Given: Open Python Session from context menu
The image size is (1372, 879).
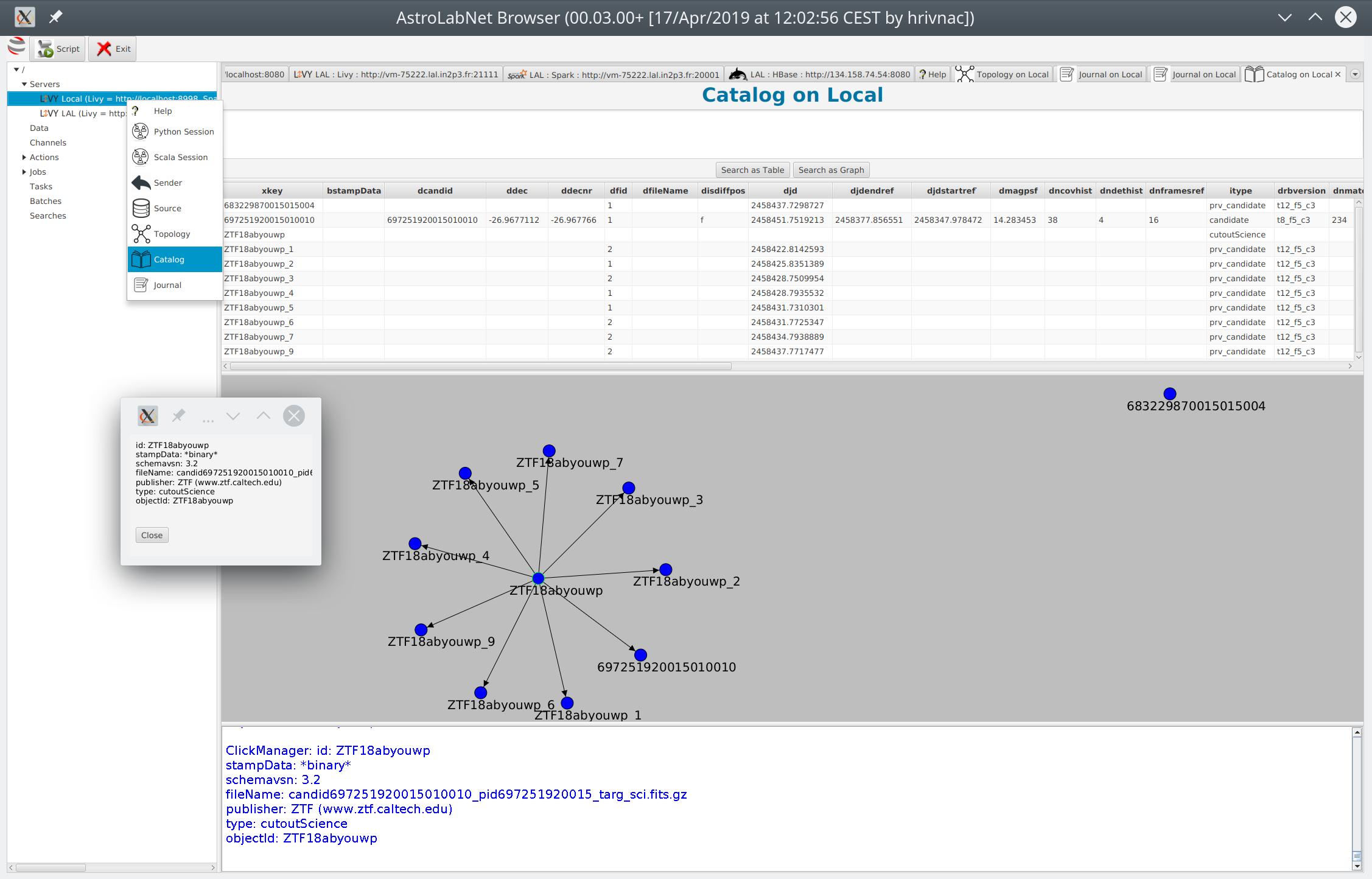Looking at the screenshot, I should click(x=175, y=131).
